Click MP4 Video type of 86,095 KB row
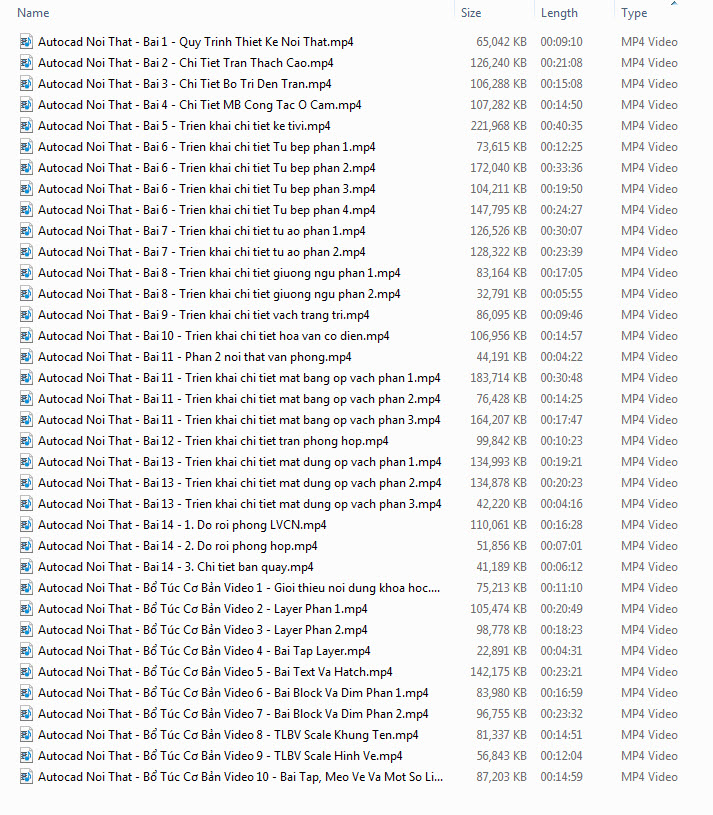 649,315
